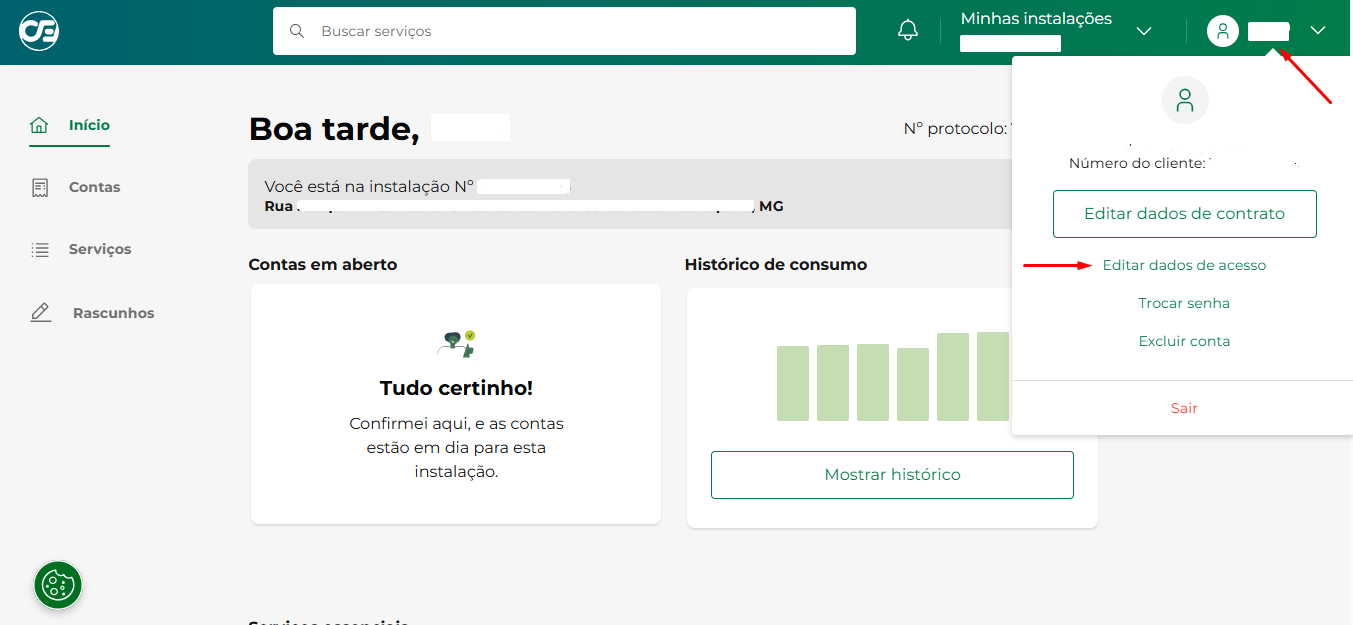This screenshot has height=625, width=1353.
Task: Select the Contas receipt icon
Action: click(40, 187)
